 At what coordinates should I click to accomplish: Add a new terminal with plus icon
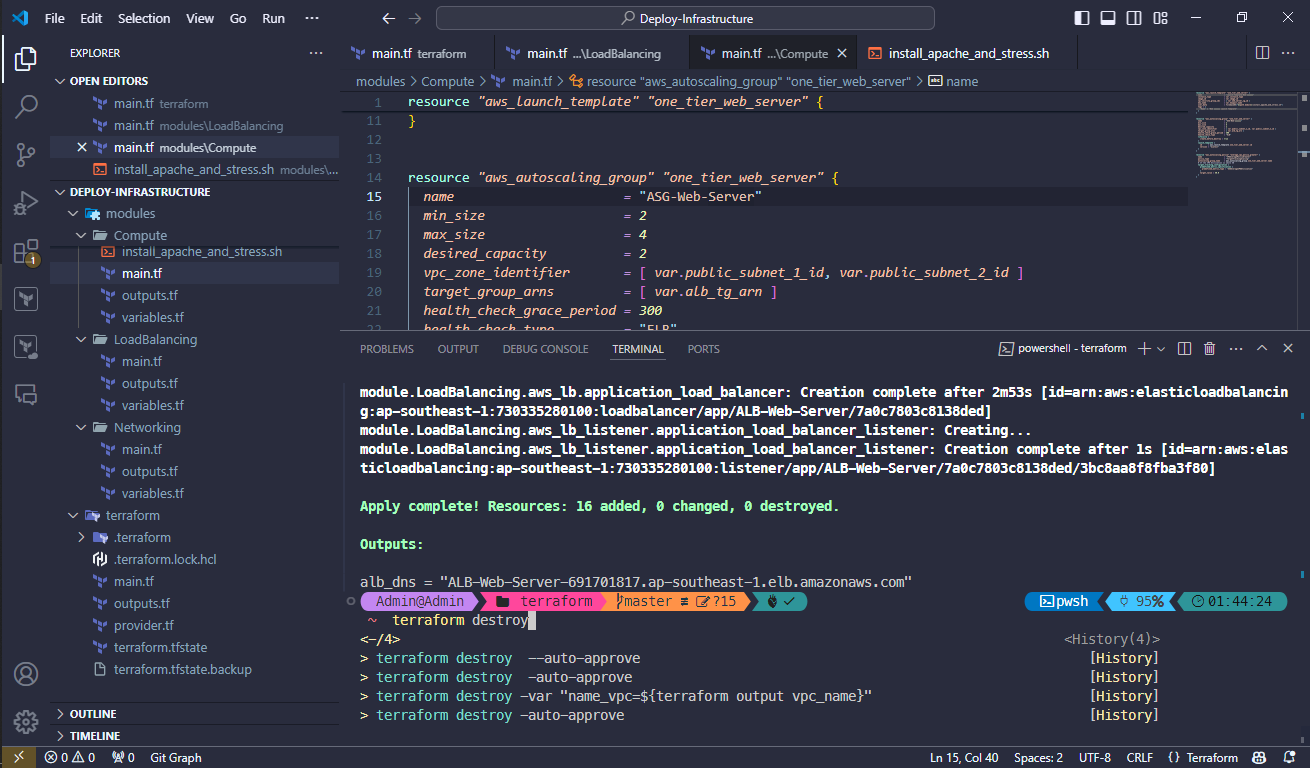click(x=1144, y=349)
